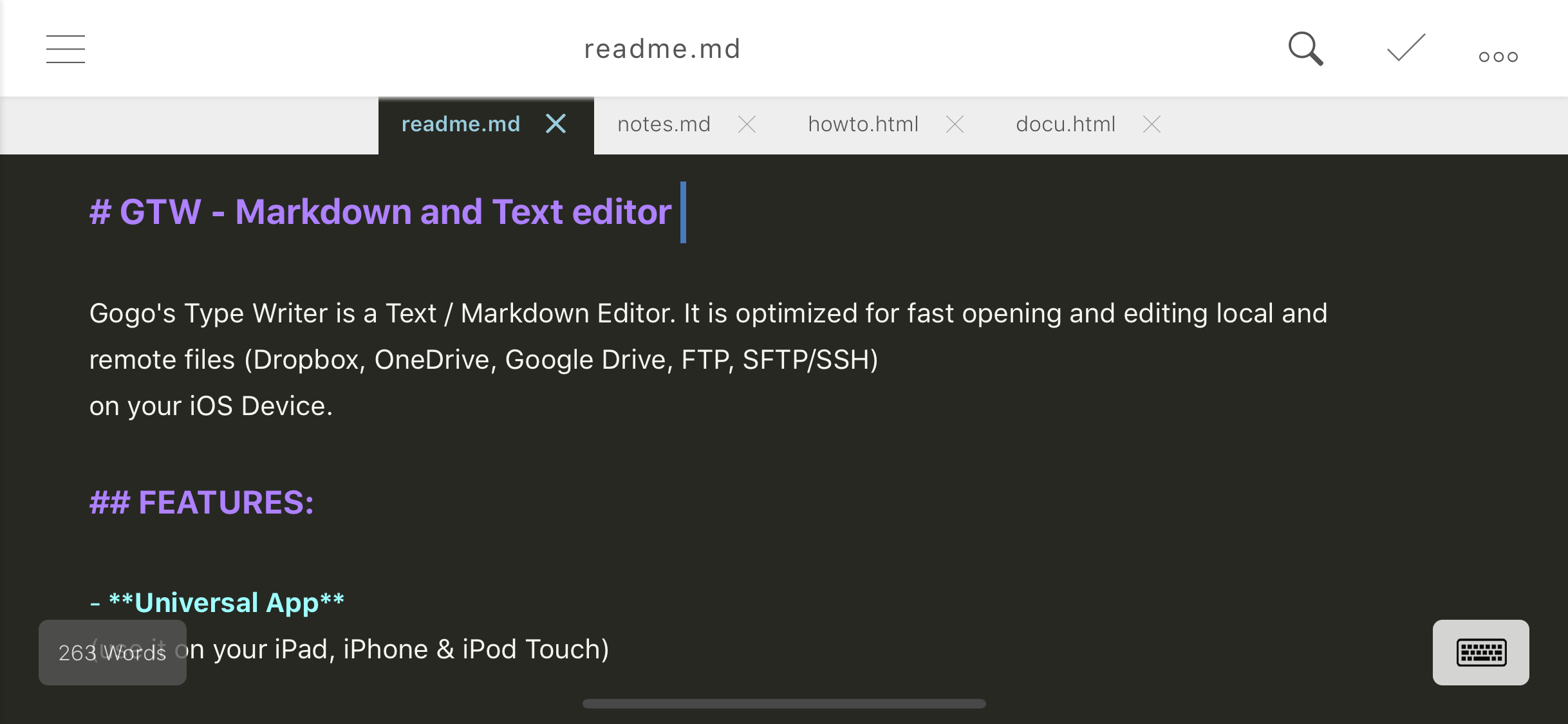
Task: Open the hamburger sidebar menu
Action: [x=65, y=48]
